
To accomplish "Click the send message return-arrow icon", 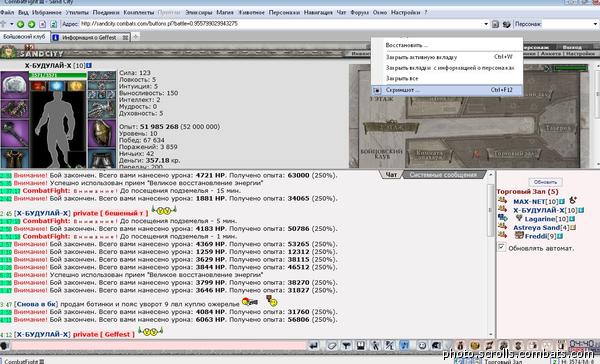I will [x=314, y=346].
